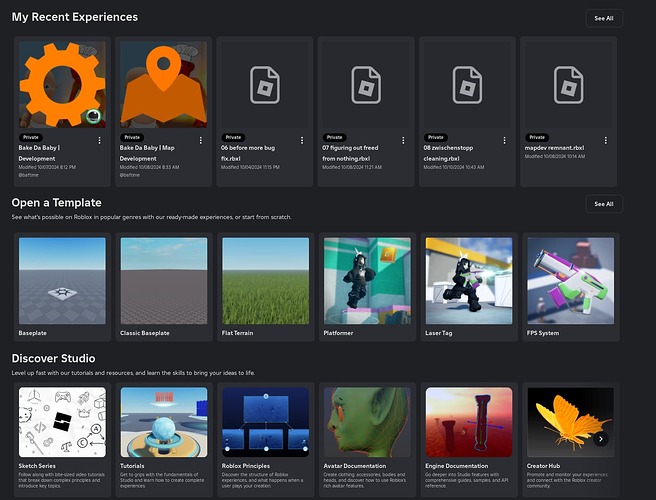Click the Roblox Principles title text
This screenshot has height=500, width=656.
246,466
